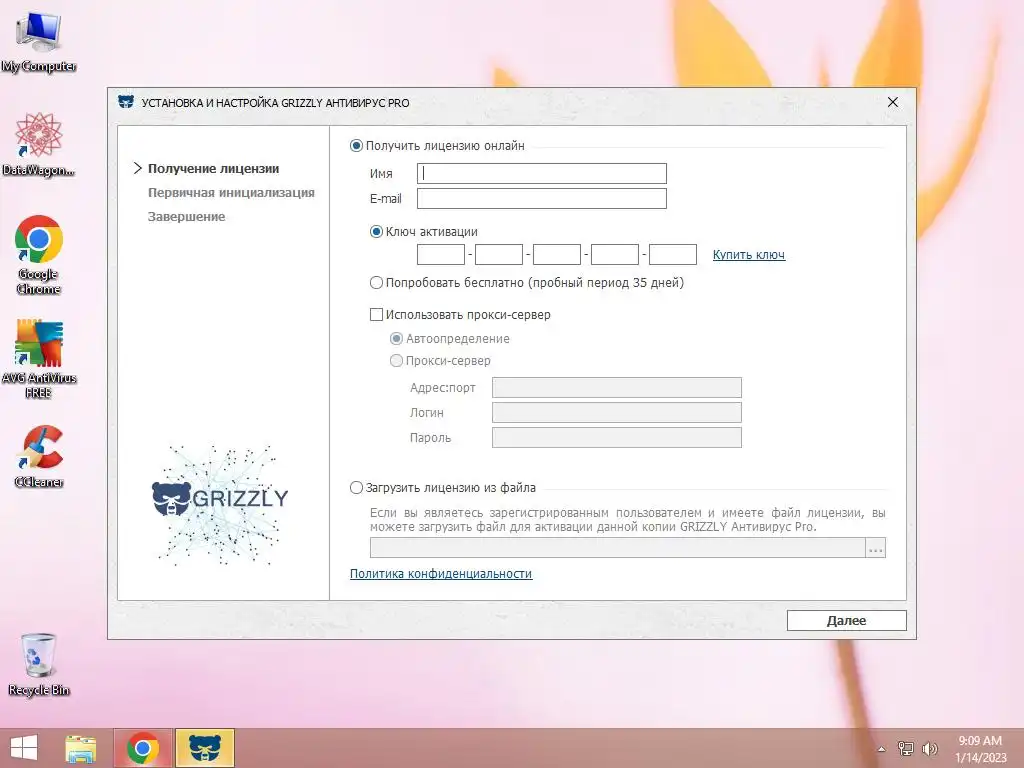Choose 'Загрузить лицензию из файла' radio option
This screenshot has width=1024, height=768.
(356, 488)
